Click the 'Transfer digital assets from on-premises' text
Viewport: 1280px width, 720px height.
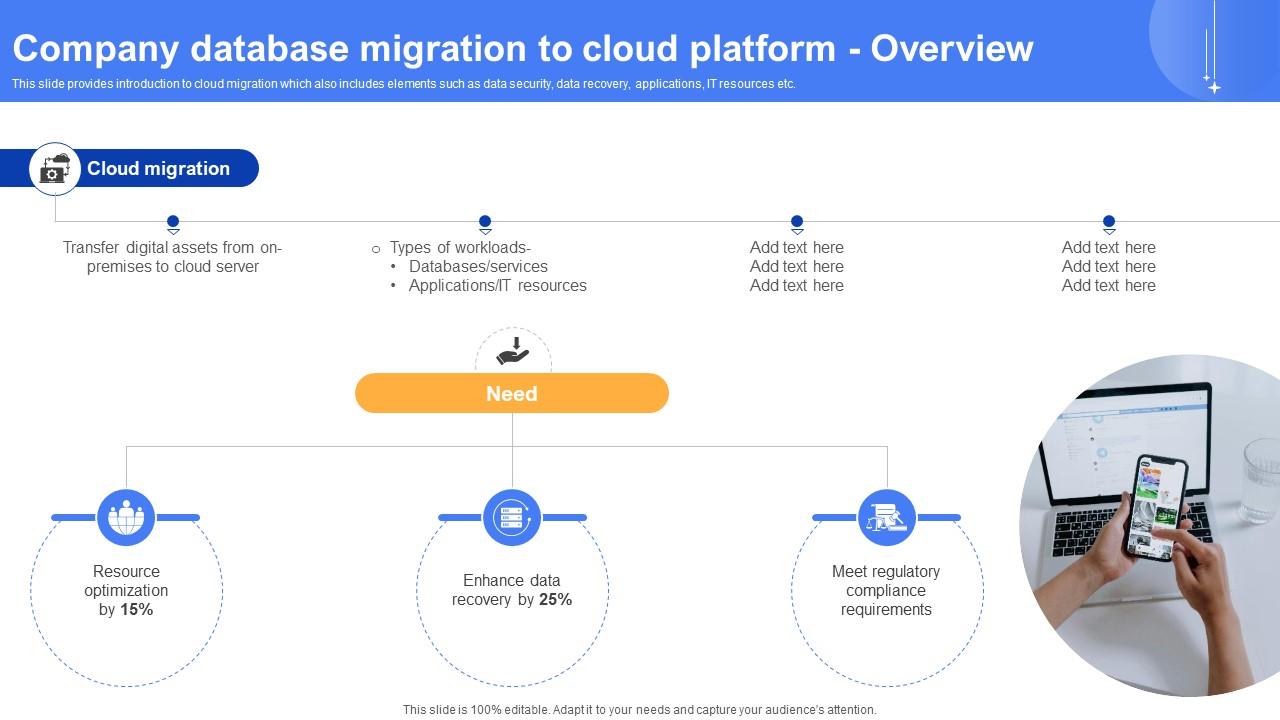173,257
